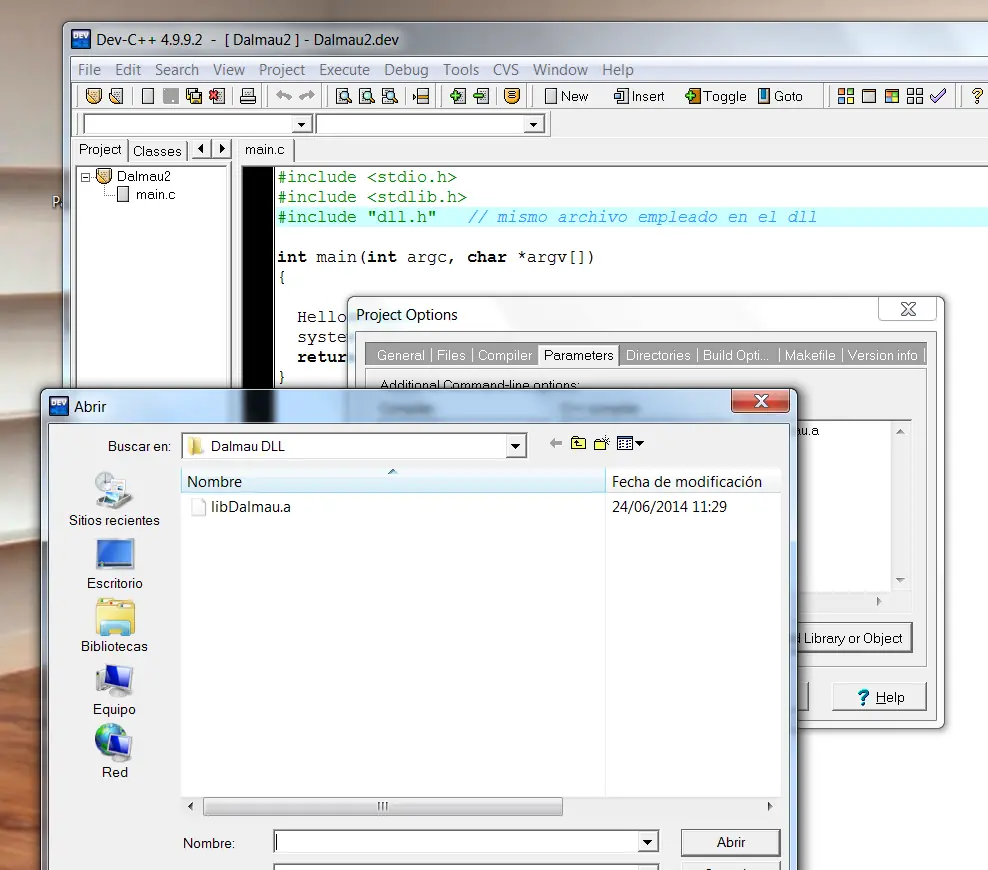Open the Nombre filename dropdown arrow
The width and height of the screenshot is (988, 870).
click(647, 842)
